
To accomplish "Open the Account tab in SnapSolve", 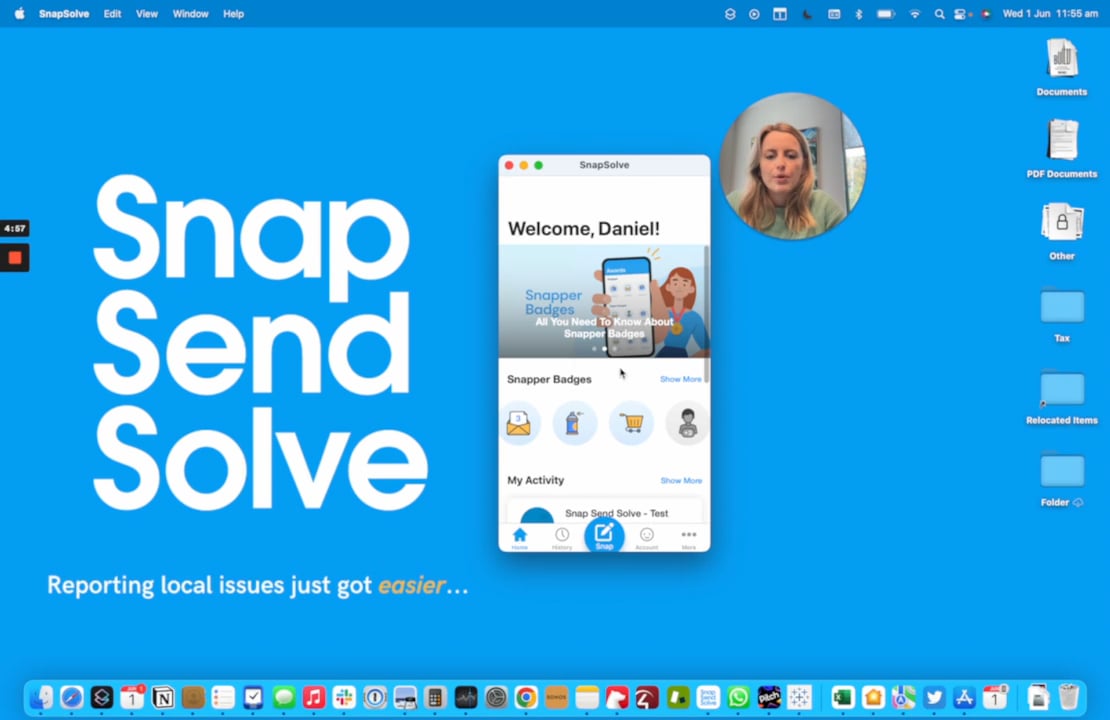I will tap(646, 538).
